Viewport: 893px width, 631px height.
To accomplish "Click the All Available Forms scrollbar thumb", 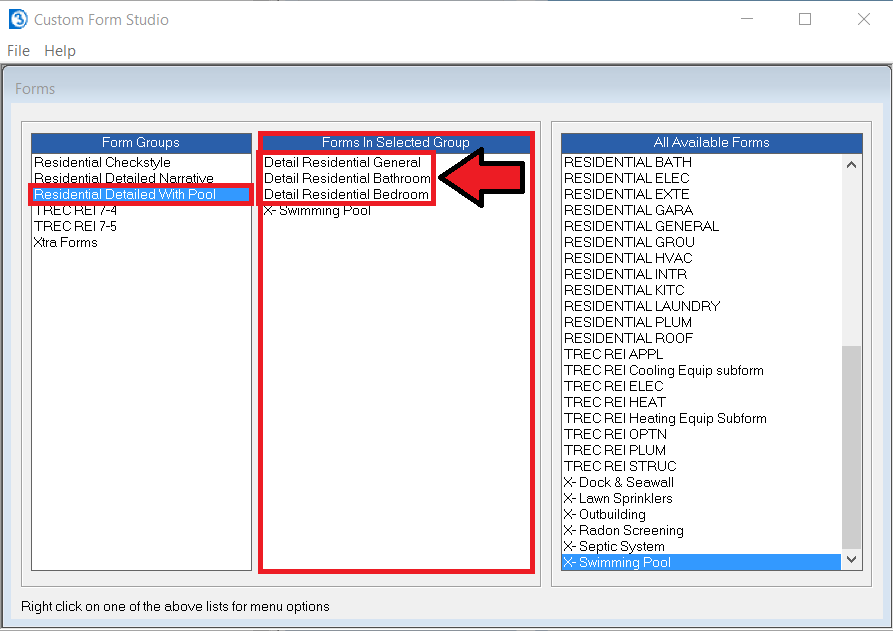I will click(851, 447).
